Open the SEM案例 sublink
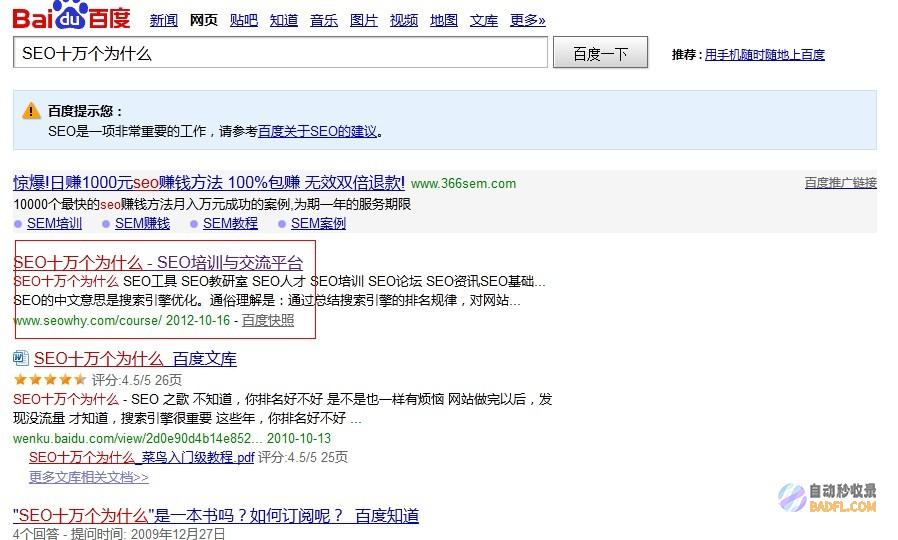 [318, 223]
